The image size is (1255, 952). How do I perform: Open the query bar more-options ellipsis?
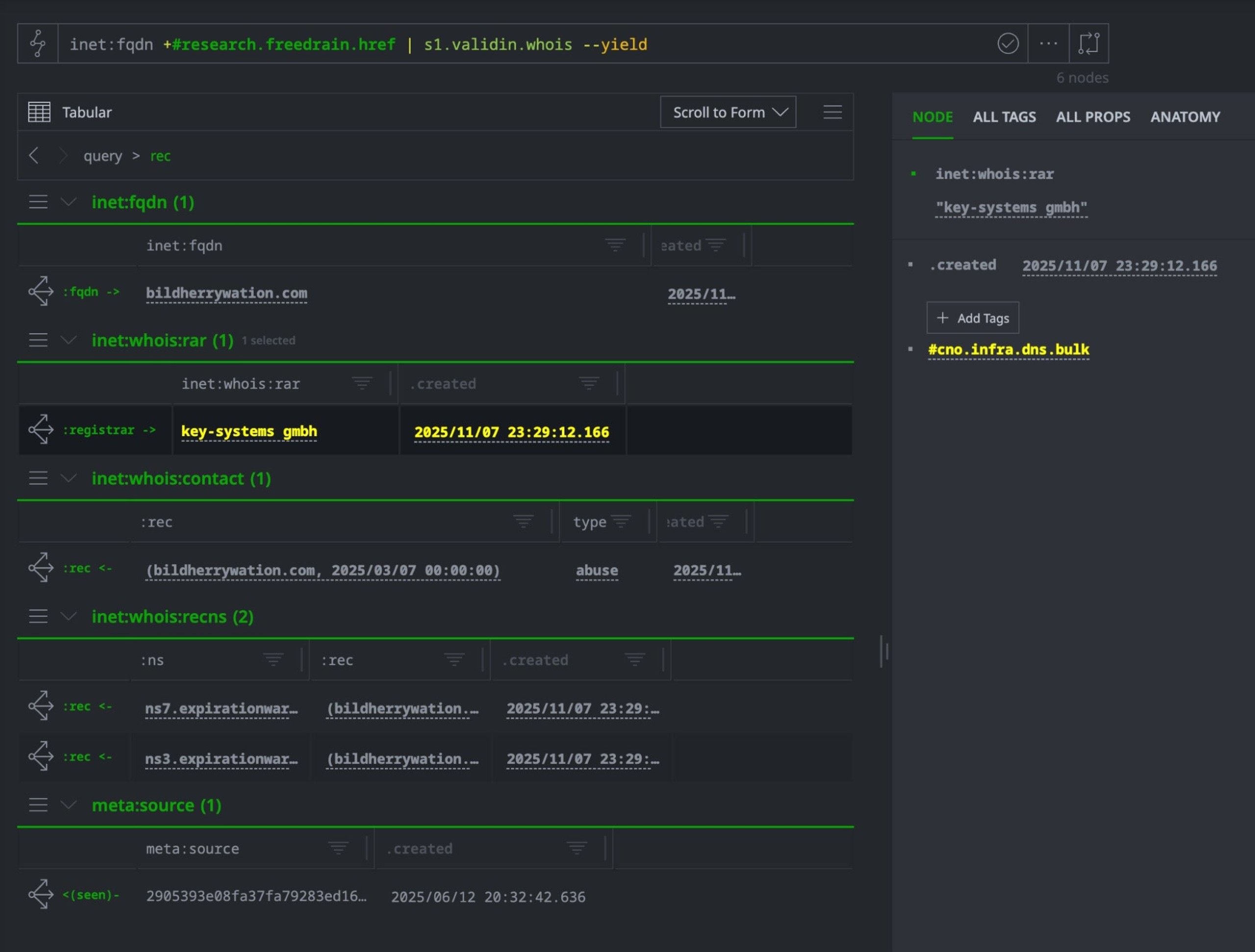coord(1048,44)
